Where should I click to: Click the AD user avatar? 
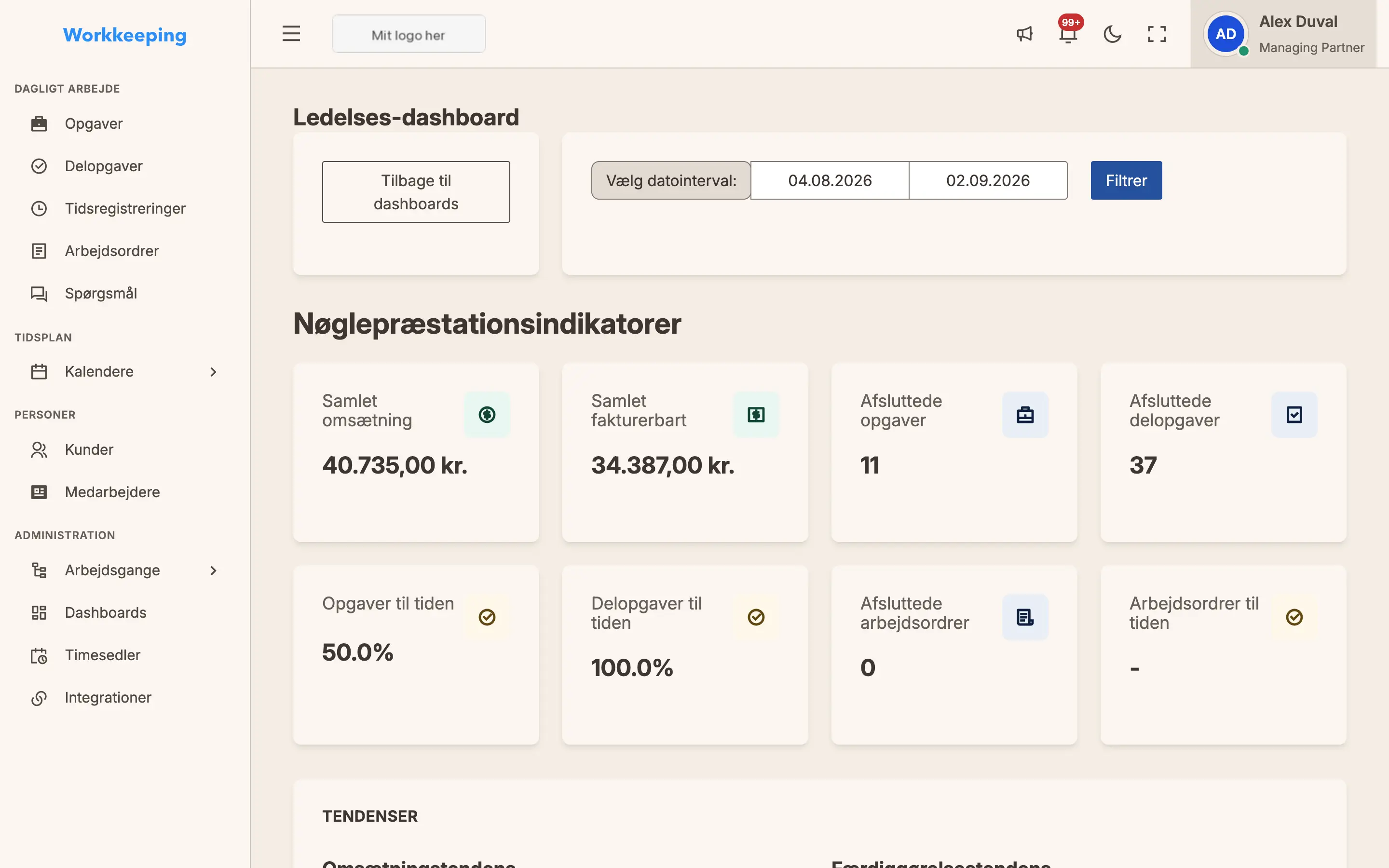[x=1226, y=34]
